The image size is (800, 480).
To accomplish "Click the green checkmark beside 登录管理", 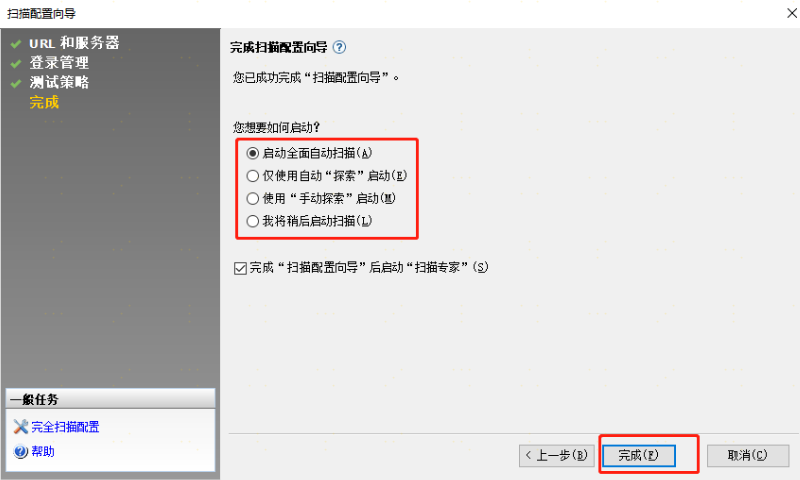I will [x=16, y=64].
